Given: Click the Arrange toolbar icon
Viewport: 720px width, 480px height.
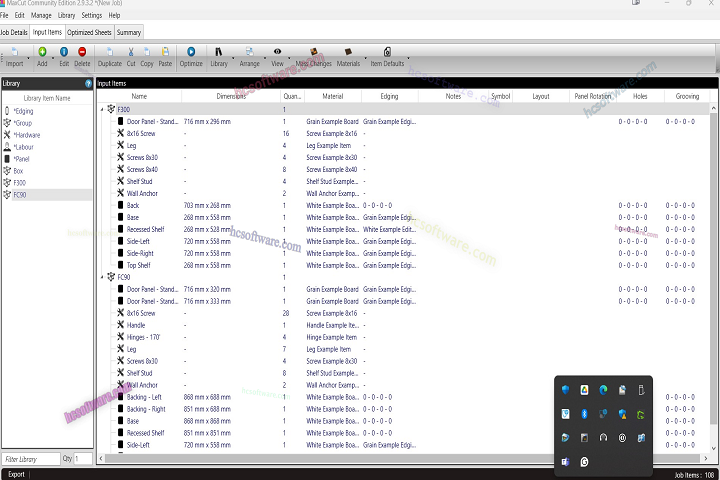Looking at the screenshot, I should coord(249,57).
